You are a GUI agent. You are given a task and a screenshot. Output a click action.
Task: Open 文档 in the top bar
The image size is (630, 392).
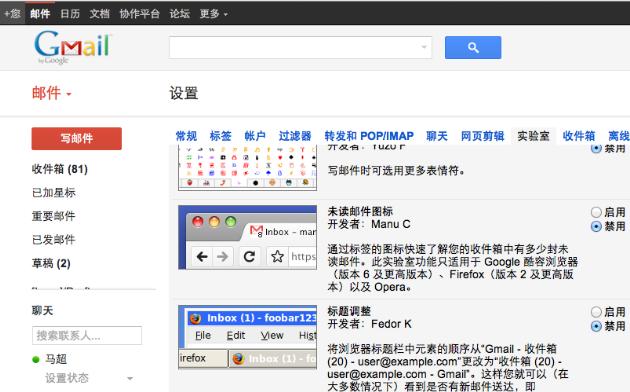coord(100,14)
